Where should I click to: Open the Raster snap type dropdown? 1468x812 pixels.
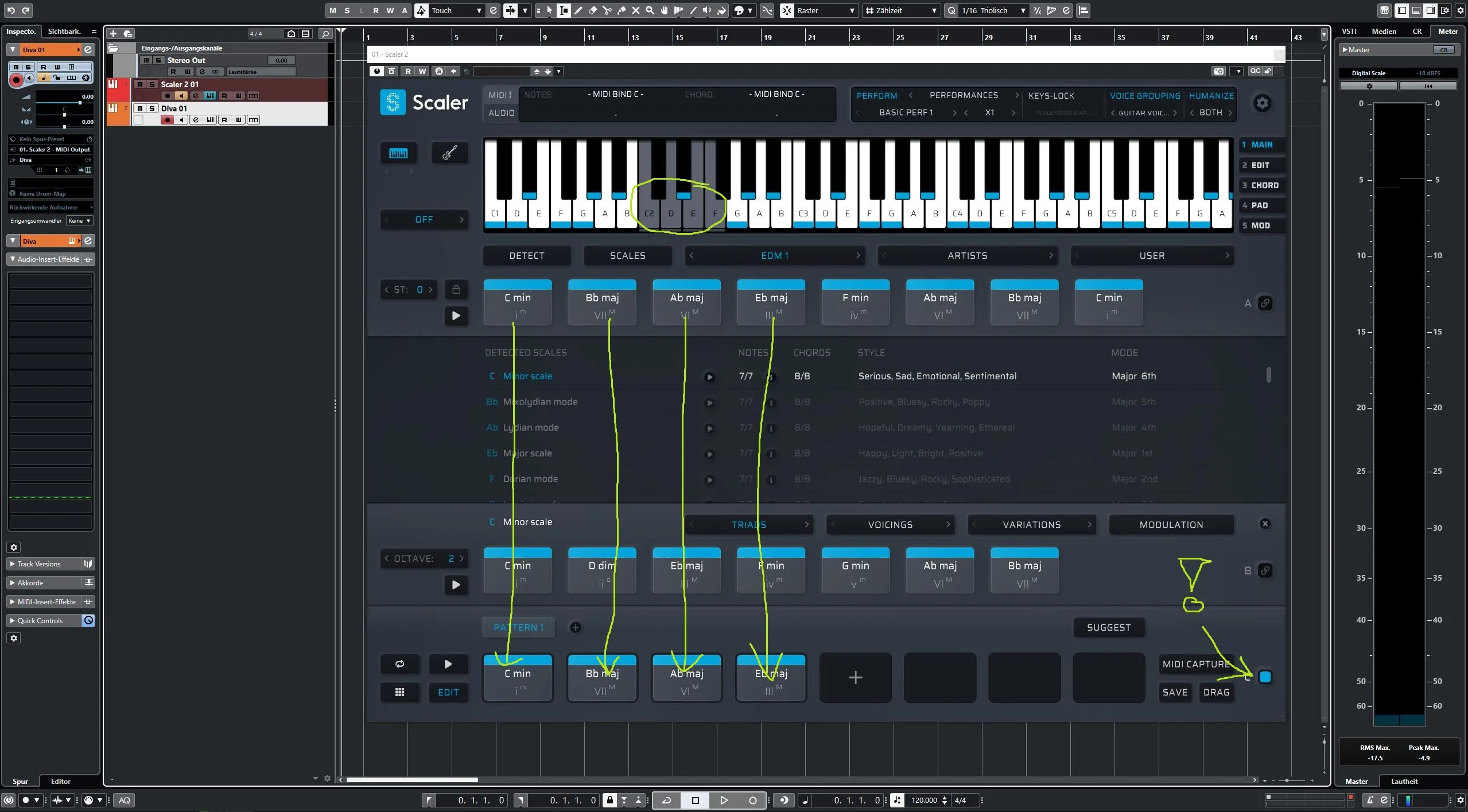pyautogui.click(x=826, y=10)
